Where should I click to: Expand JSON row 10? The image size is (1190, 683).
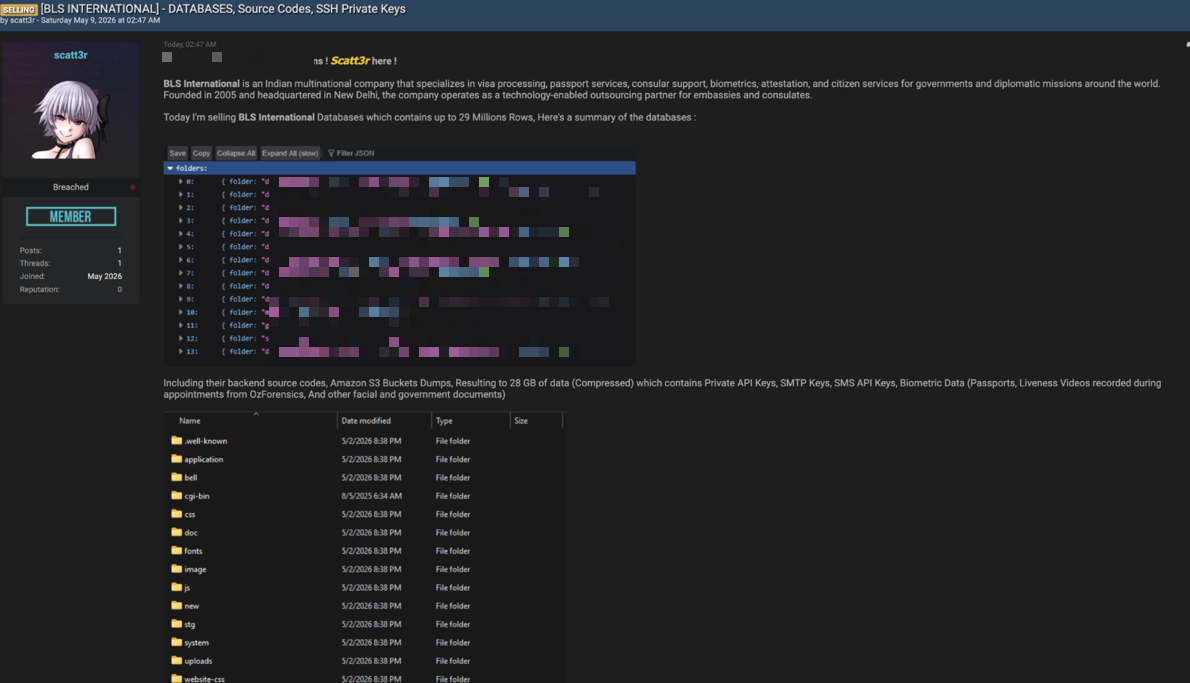181,312
